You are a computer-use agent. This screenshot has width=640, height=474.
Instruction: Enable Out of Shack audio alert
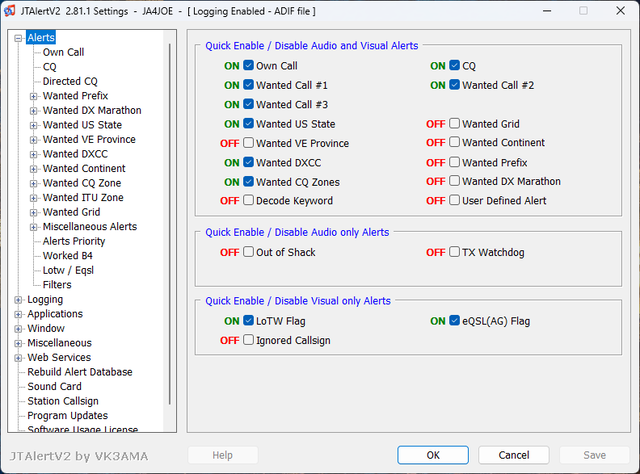click(x=249, y=252)
